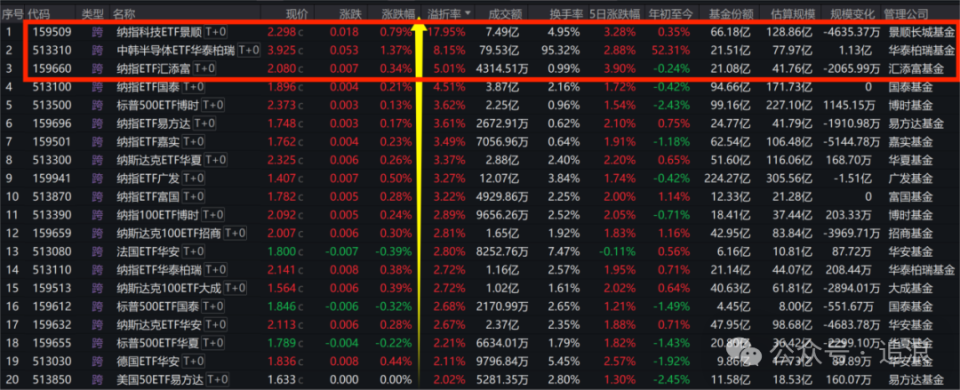Click the T+0 badge beside 纳指ETF国泰

[x=193, y=87]
